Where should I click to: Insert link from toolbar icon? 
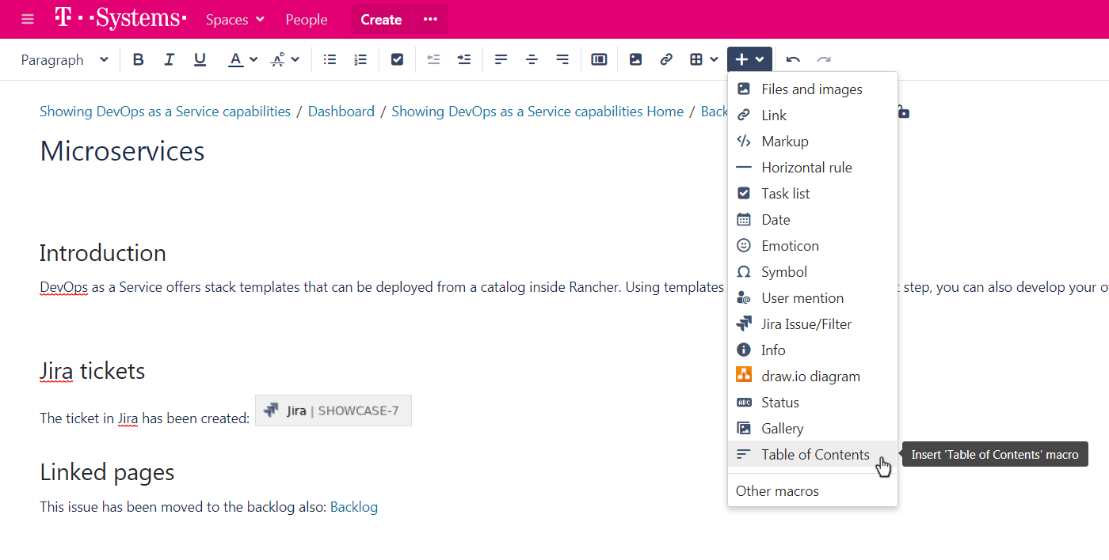pyautogui.click(x=666, y=60)
